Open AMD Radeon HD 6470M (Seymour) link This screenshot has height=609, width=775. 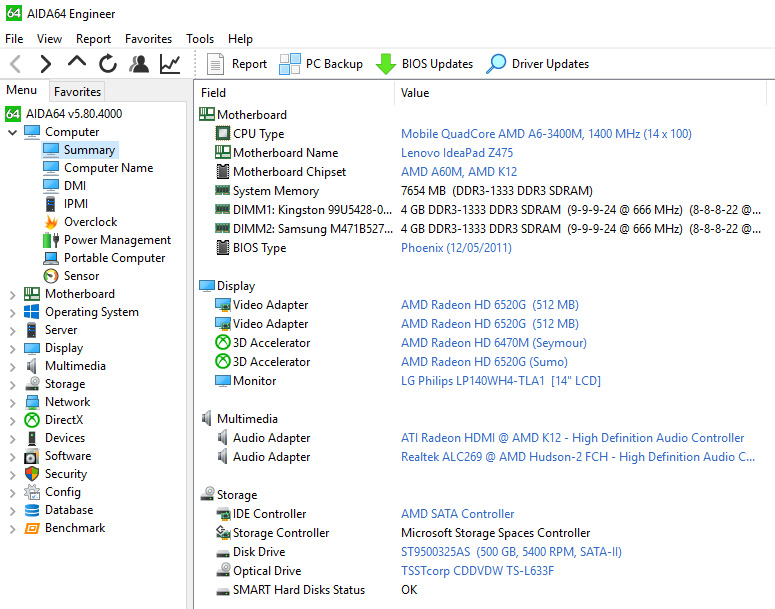(494, 343)
